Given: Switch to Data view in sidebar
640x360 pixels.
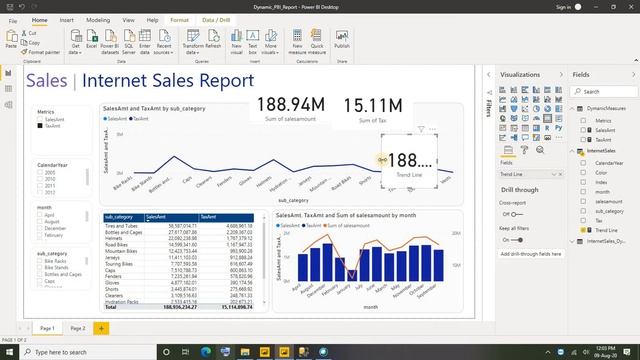Looking at the screenshot, I should [8, 89].
